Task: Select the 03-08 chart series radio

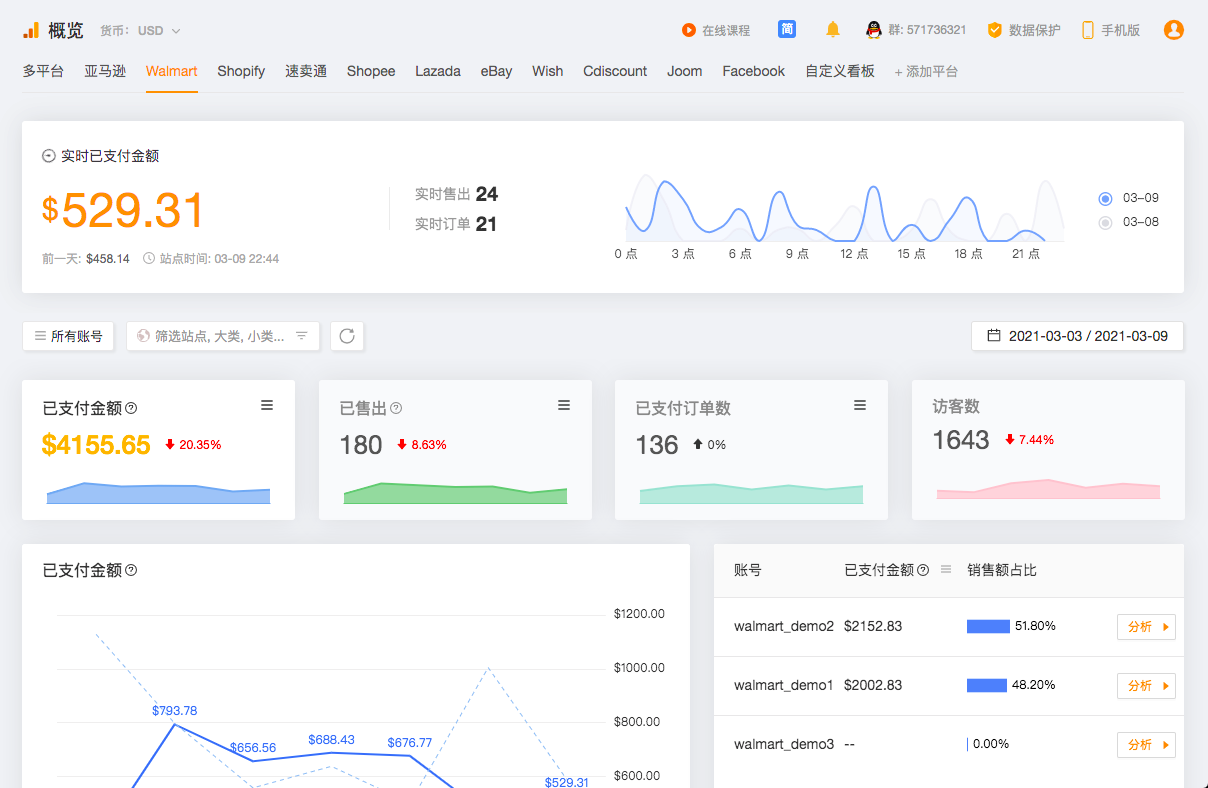Action: [1105, 222]
